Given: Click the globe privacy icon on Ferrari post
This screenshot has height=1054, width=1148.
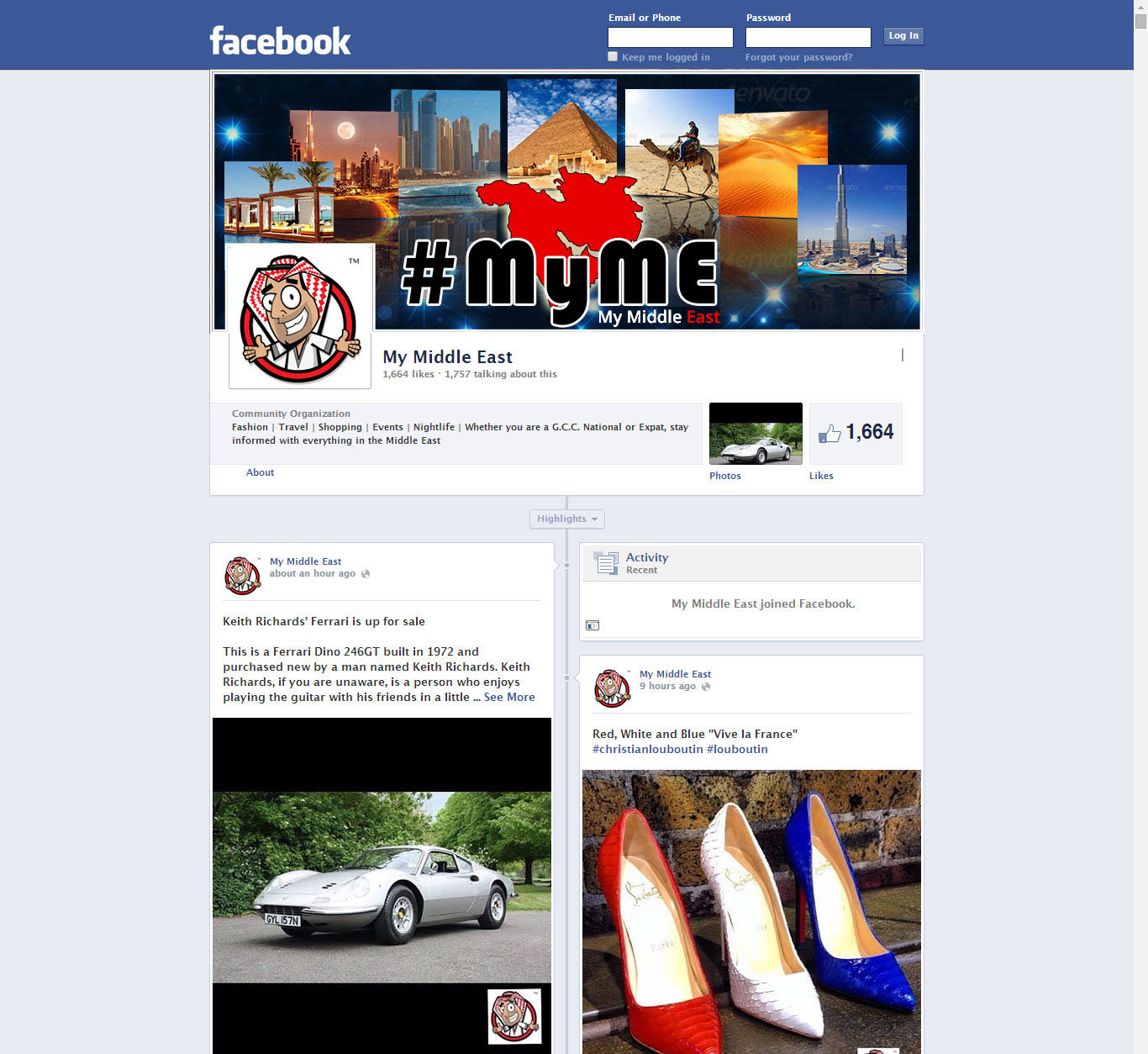Looking at the screenshot, I should pyautogui.click(x=366, y=574).
